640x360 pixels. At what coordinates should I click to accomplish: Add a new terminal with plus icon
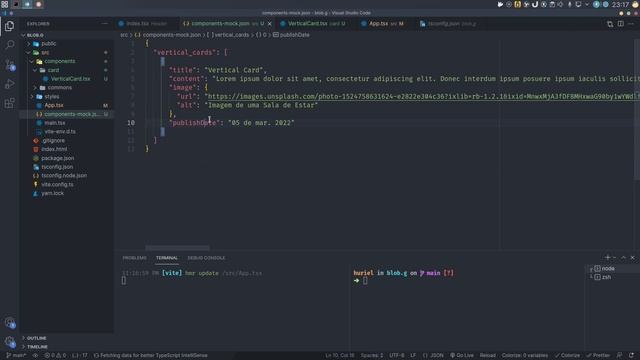607,258
